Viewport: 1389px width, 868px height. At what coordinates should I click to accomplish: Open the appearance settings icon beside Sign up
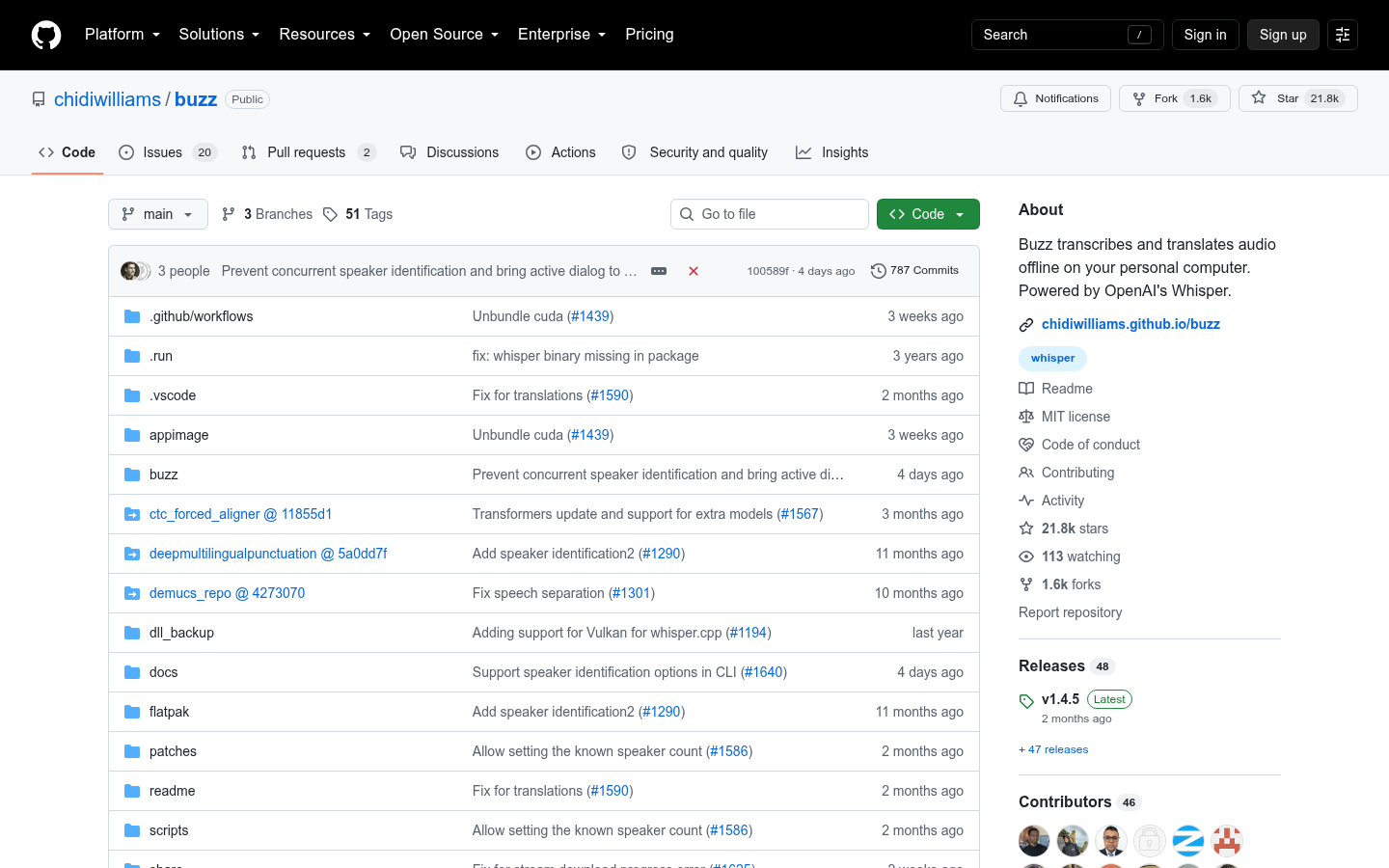click(x=1343, y=35)
